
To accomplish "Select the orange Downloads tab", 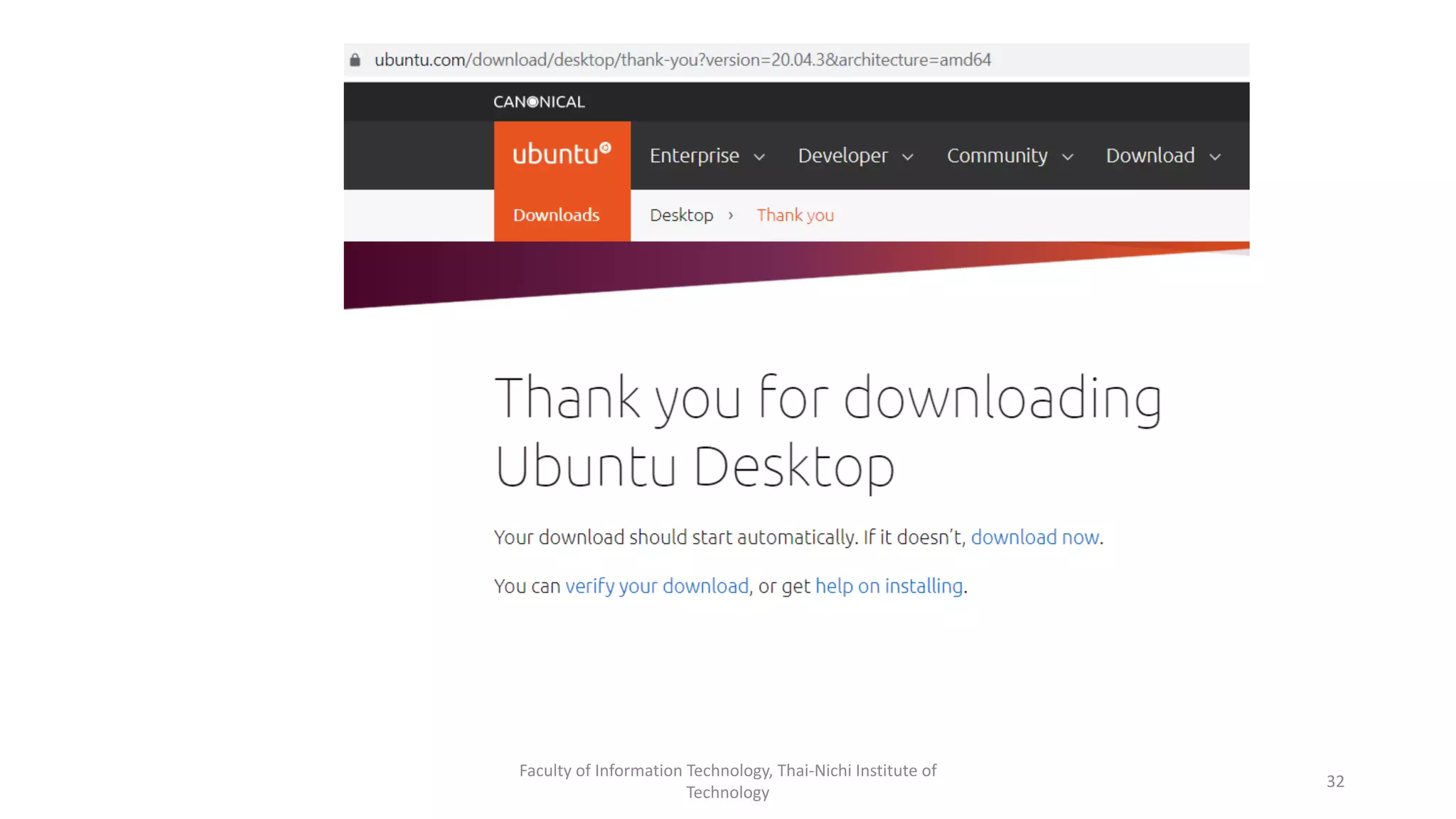I will click(x=557, y=215).
